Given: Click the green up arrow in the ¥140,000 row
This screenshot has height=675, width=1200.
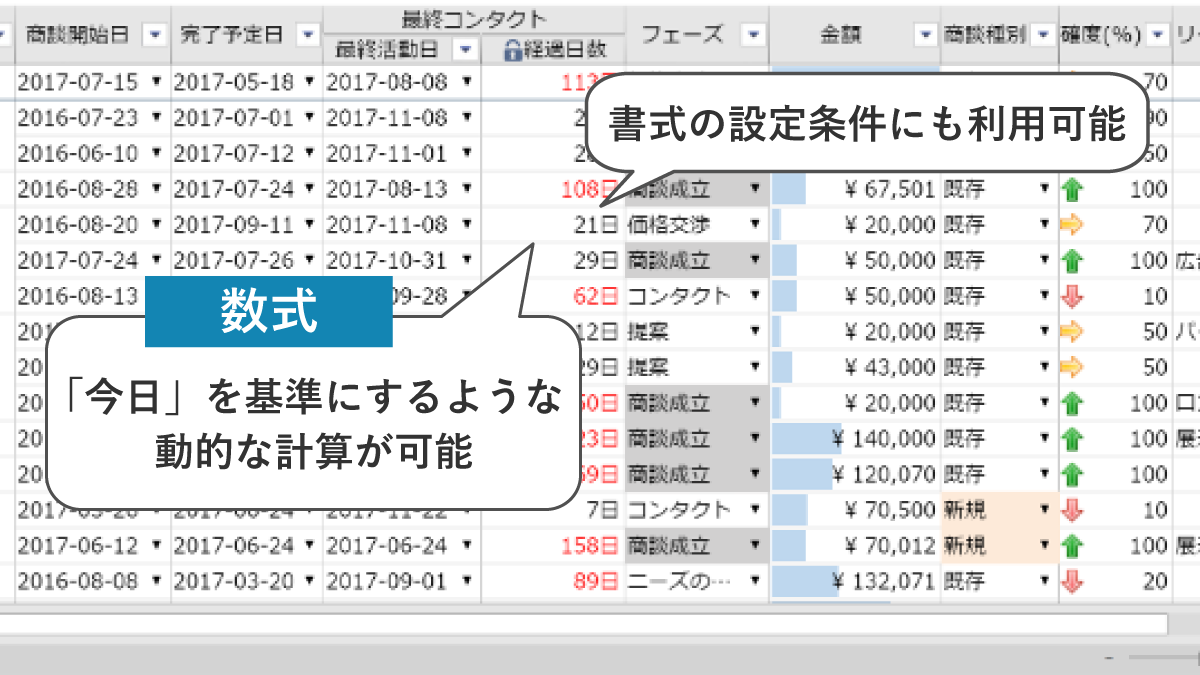Looking at the screenshot, I should [1071, 439].
